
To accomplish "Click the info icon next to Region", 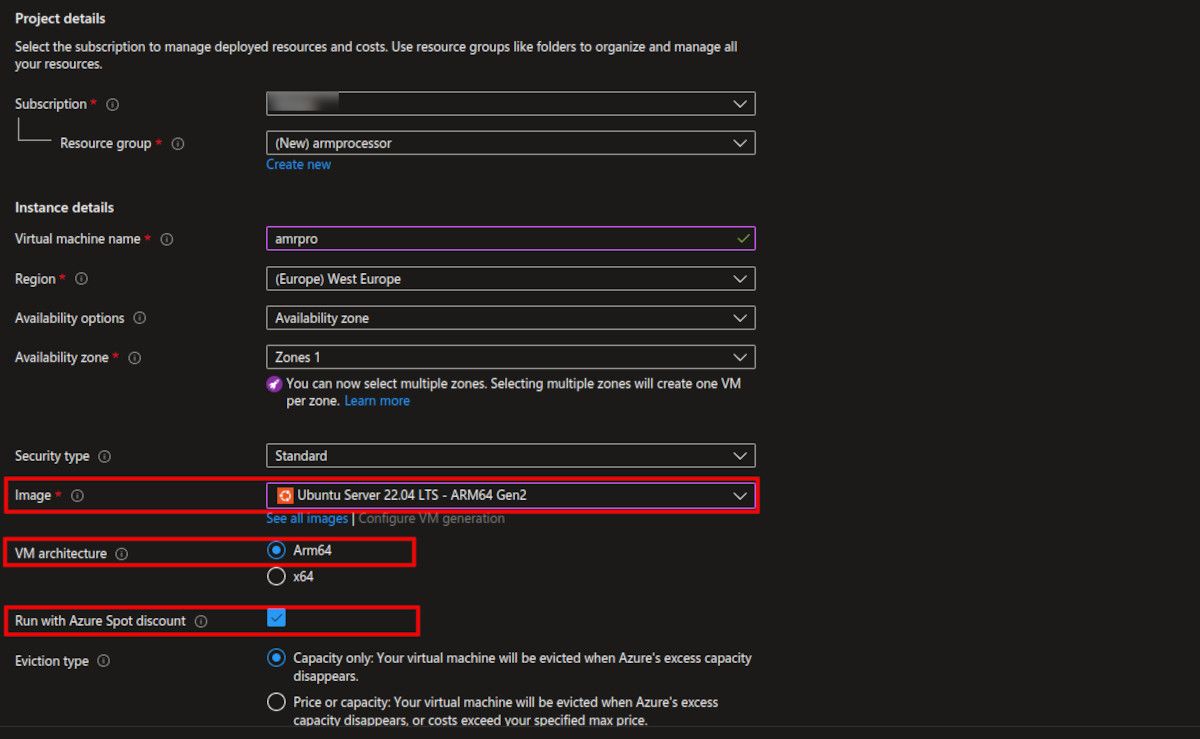I will [x=82, y=279].
